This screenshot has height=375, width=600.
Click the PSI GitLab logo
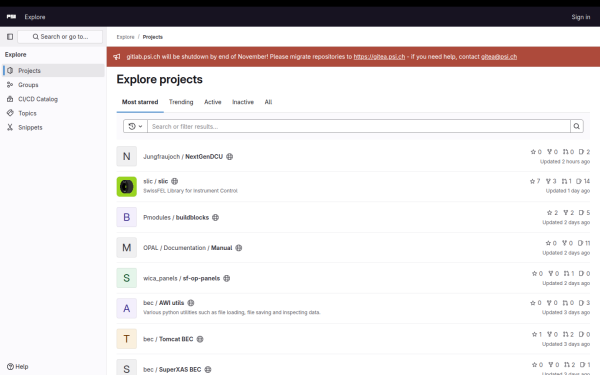coord(11,17)
